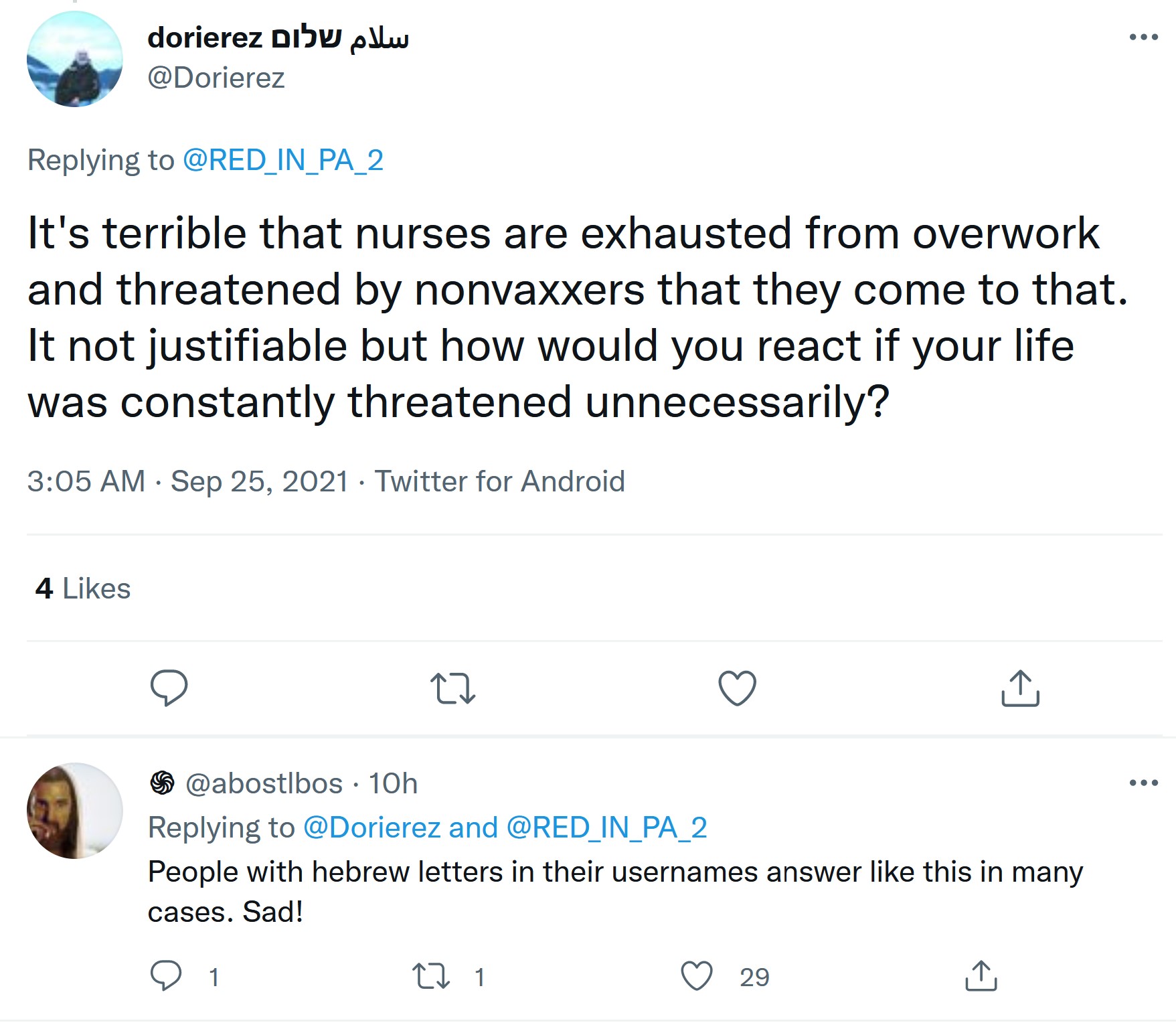Viewport: 1176px width, 1031px height.
Task: Open the @Dorierez handle below display name
Action: pos(216,78)
